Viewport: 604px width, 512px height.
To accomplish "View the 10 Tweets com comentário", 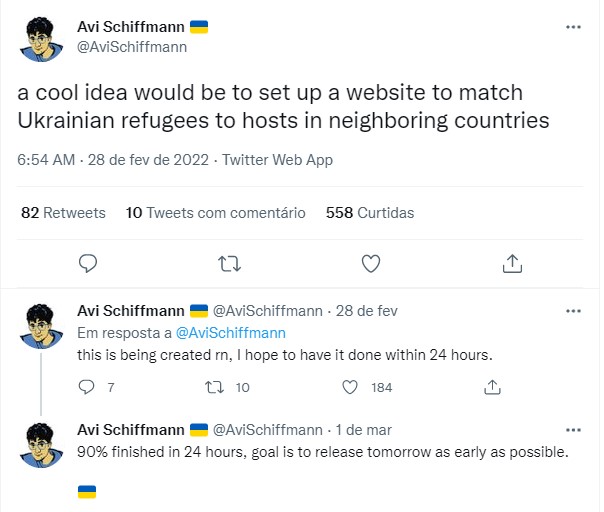I will 215,212.
